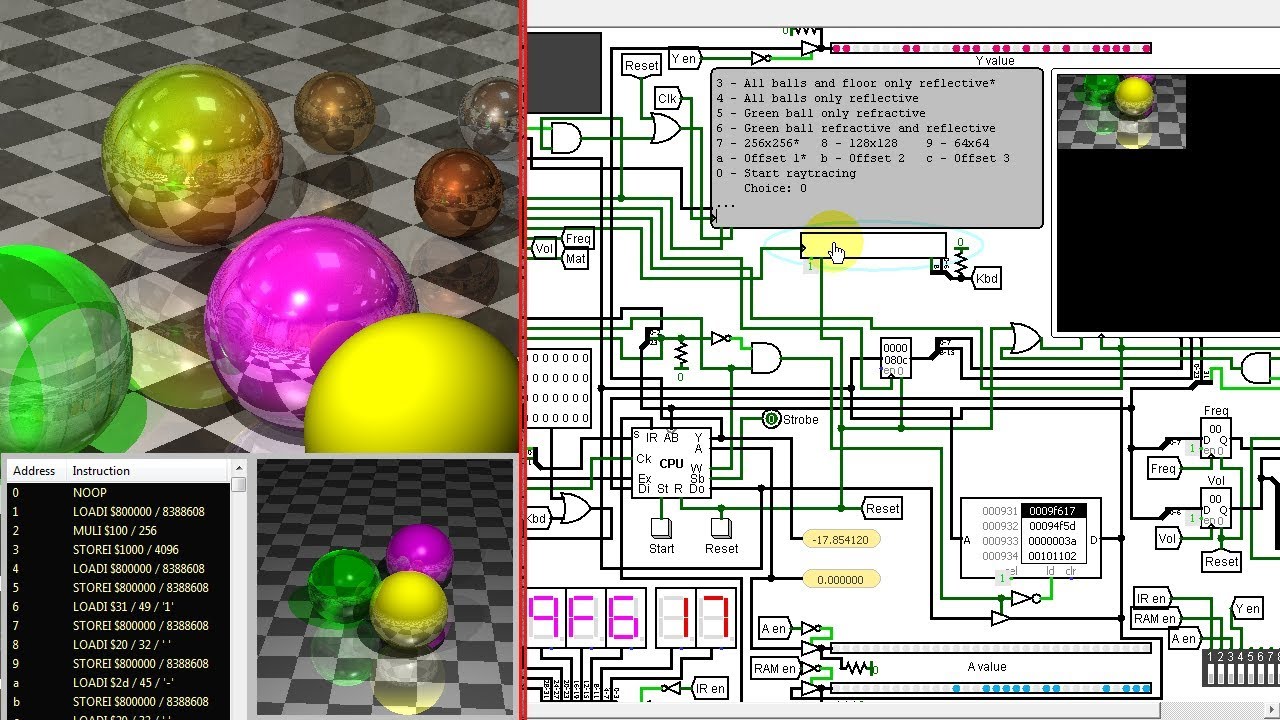Click the OR gate next to the left Kbd label
This screenshot has width=1280, height=720.
click(x=575, y=509)
